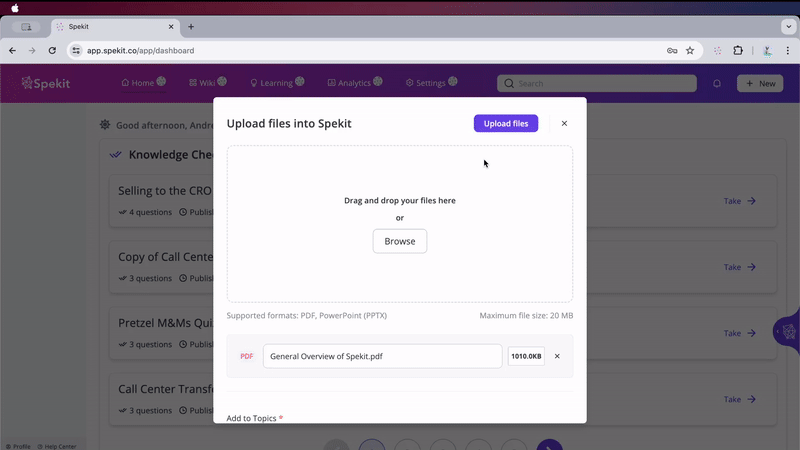Screen dimensions: 800x450
Task: Click the tab group icon left of Spekit tab
Action: tap(26, 27)
